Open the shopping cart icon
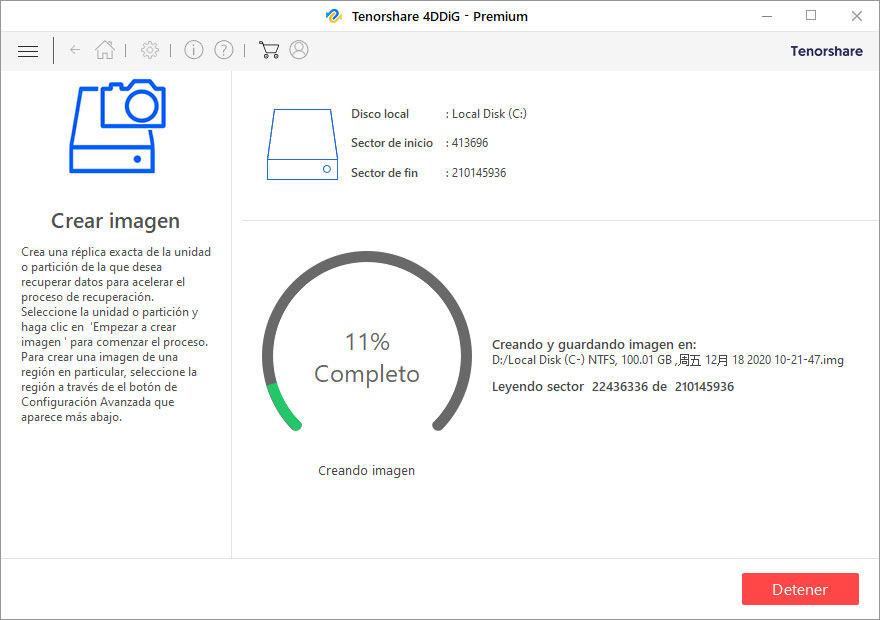880x620 pixels. (x=269, y=50)
